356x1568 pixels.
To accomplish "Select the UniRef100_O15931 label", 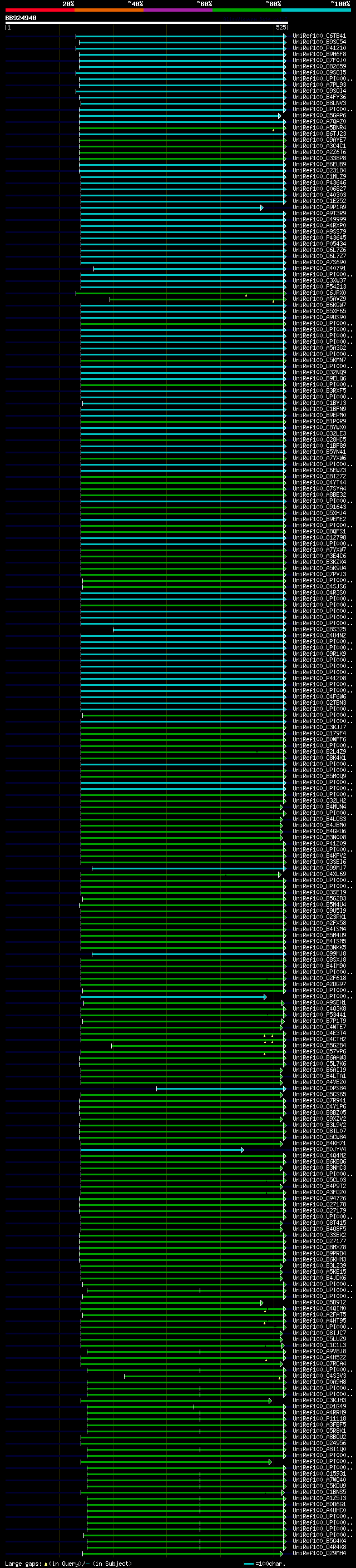I will (319, 1473).
